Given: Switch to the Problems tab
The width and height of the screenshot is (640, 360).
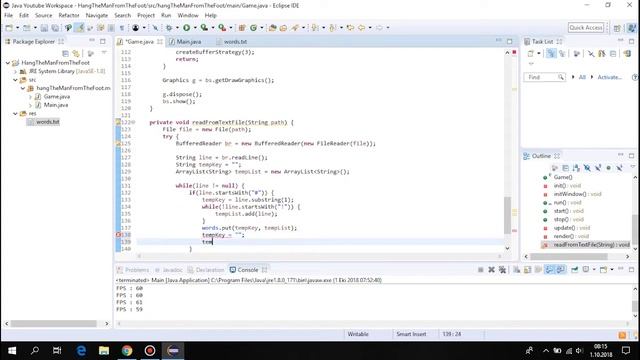Looking at the screenshot, I should [x=133, y=270].
